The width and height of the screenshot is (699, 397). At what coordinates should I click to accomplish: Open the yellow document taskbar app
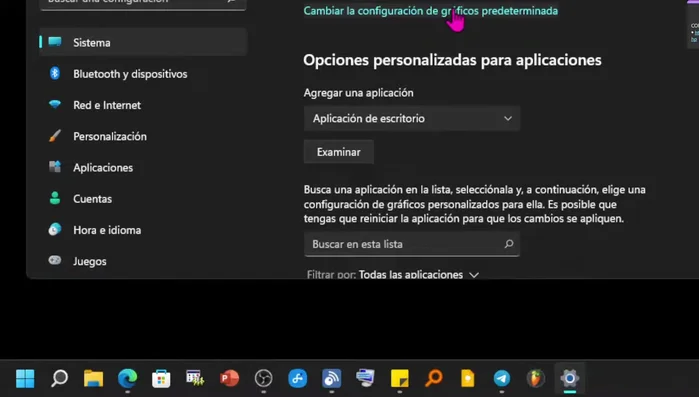(x=468, y=379)
